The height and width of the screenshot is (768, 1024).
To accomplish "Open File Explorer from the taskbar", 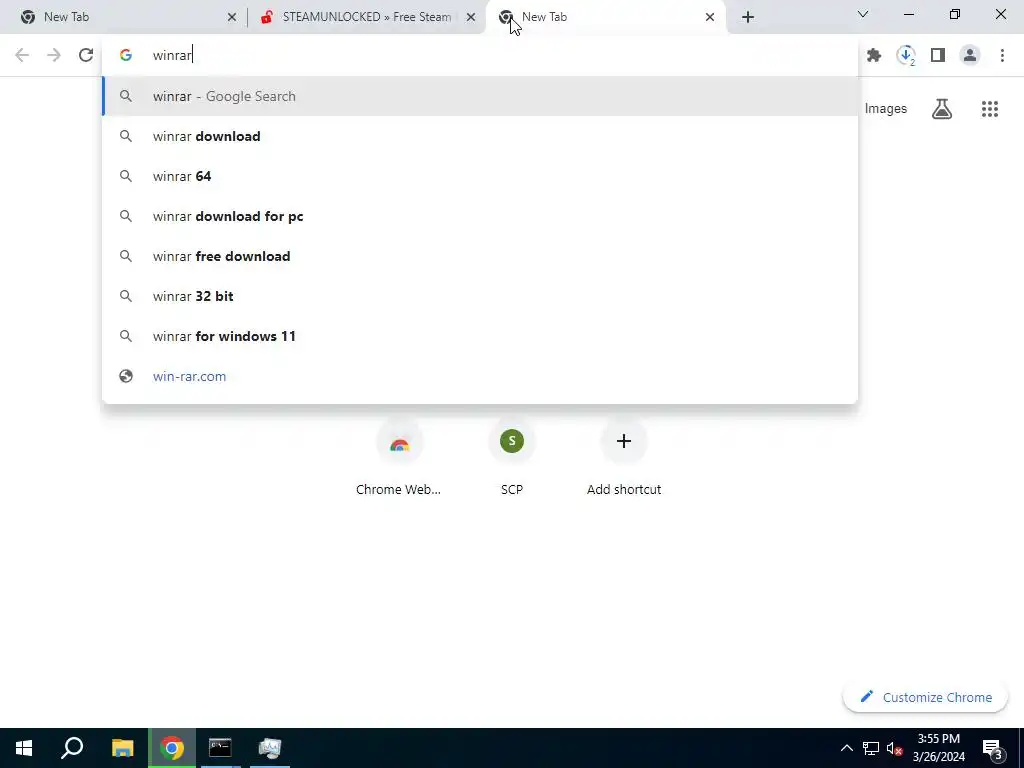I will tap(122, 748).
